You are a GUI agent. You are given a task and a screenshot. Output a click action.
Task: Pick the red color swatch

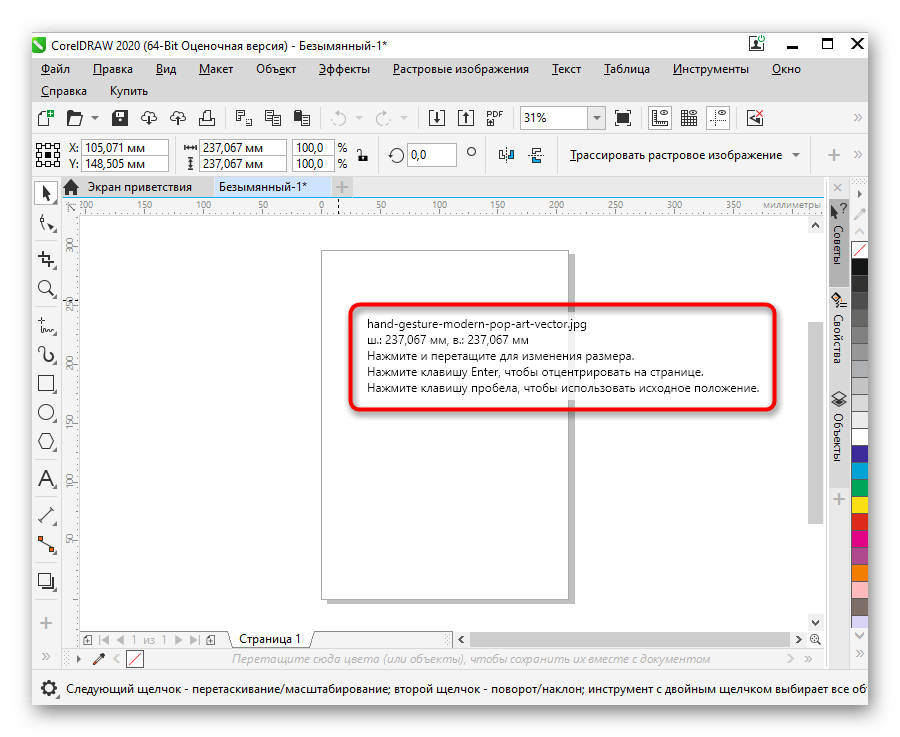pos(859,522)
